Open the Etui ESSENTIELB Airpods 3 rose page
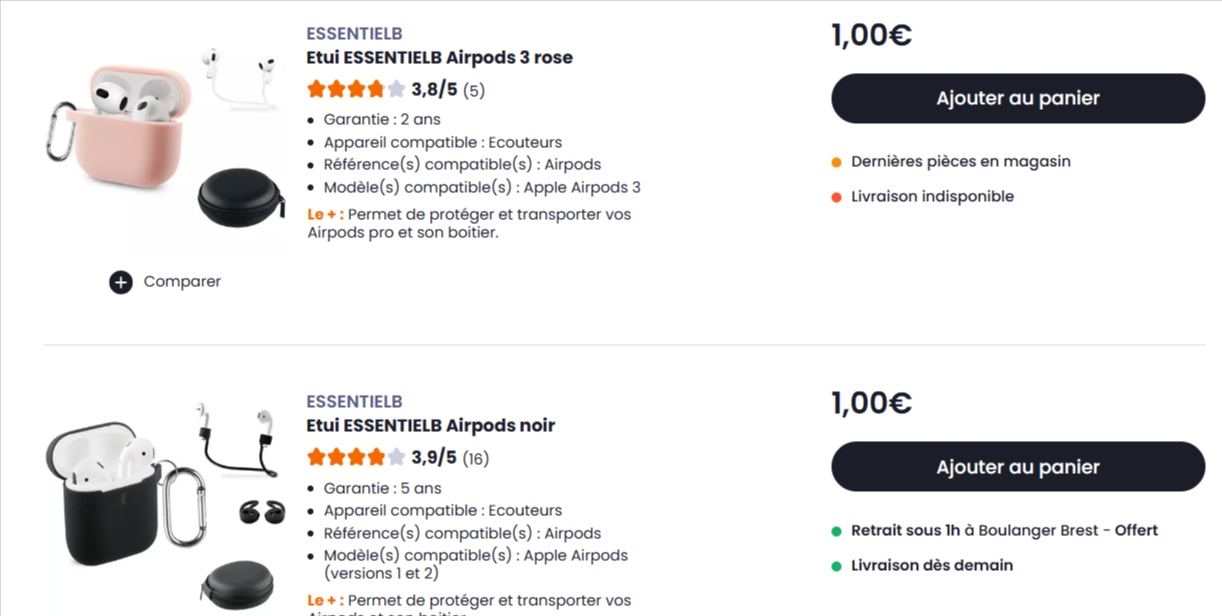The width and height of the screenshot is (1222, 616). click(440, 57)
